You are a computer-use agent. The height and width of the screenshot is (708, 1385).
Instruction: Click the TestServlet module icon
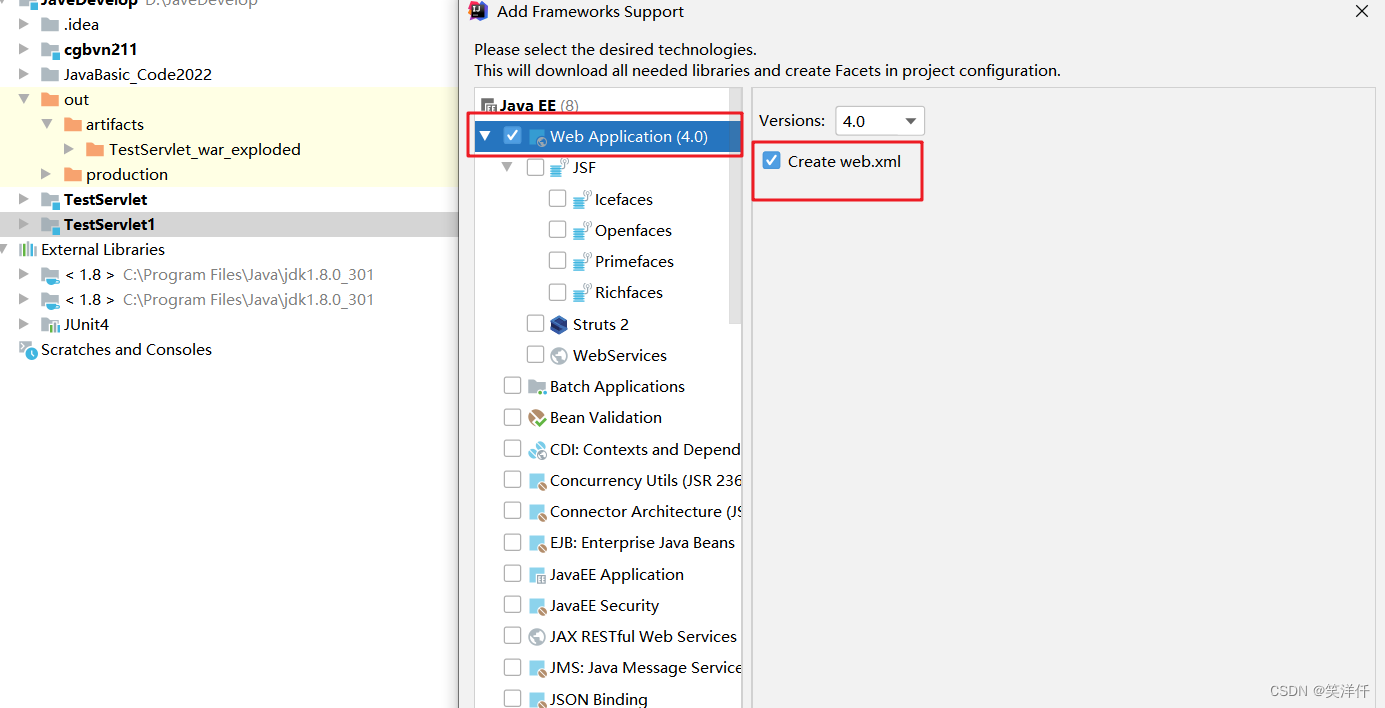click(50, 199)
